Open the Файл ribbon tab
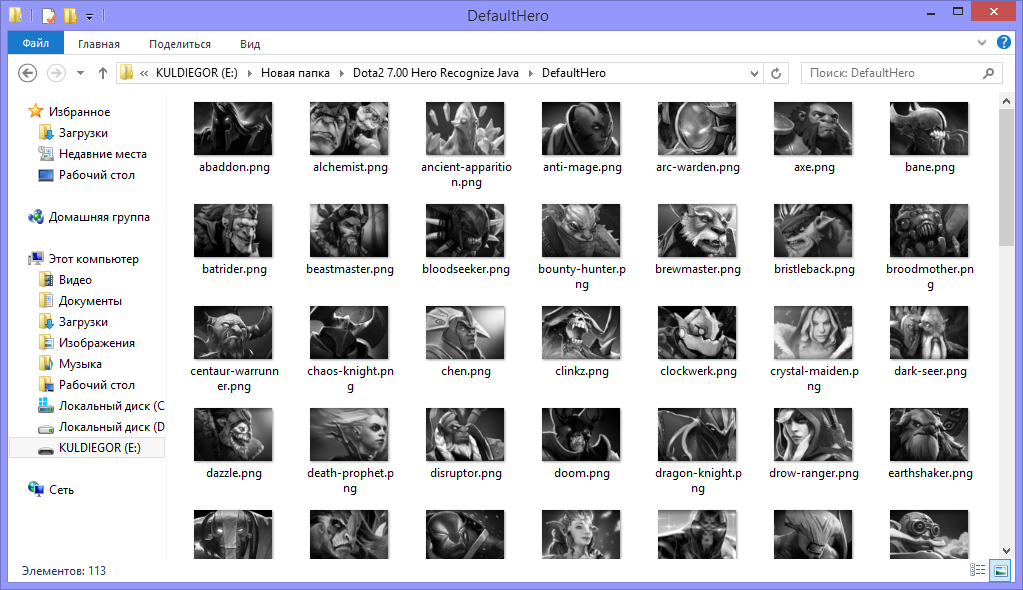This screenshot has height=590, width=1023. click(x=36, y=43)
